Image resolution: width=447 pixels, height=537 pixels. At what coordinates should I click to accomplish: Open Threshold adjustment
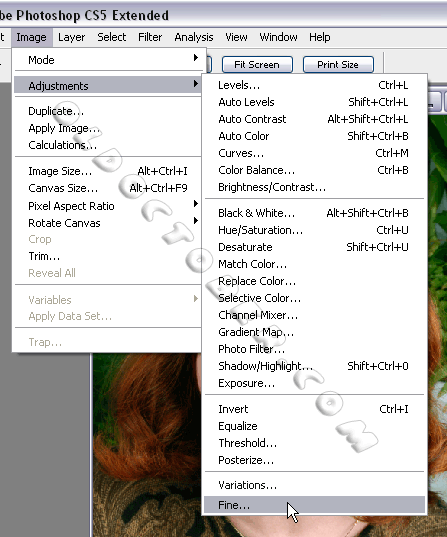[314, 443]
